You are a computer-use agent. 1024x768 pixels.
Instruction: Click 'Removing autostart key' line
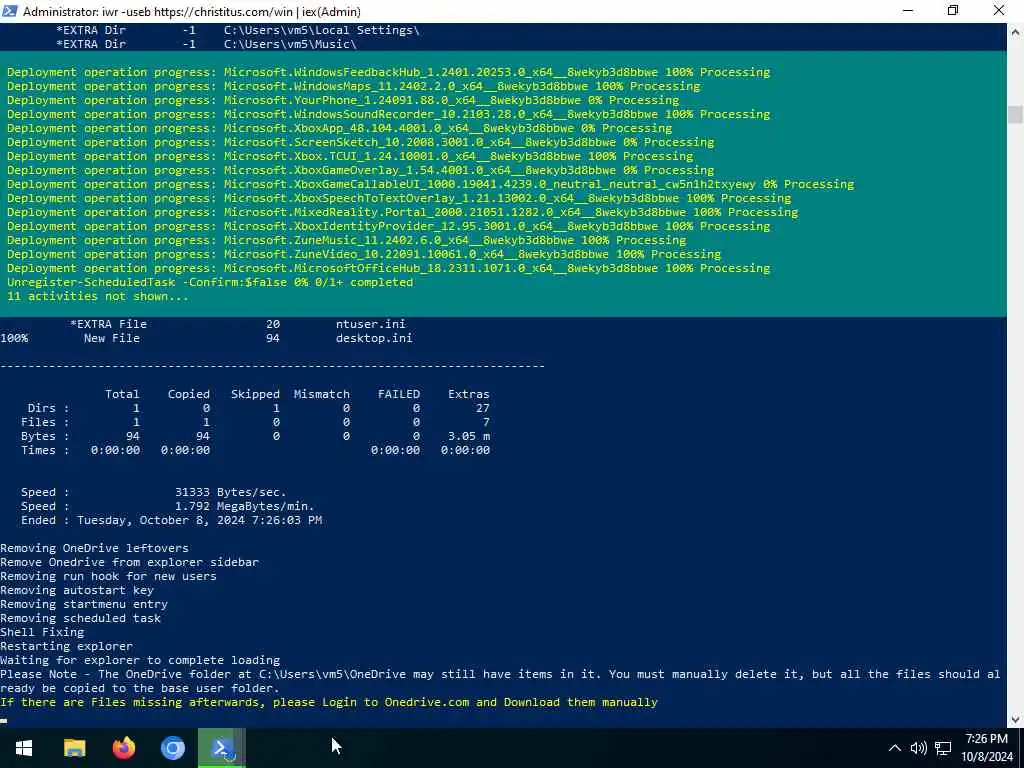[76, 590]
